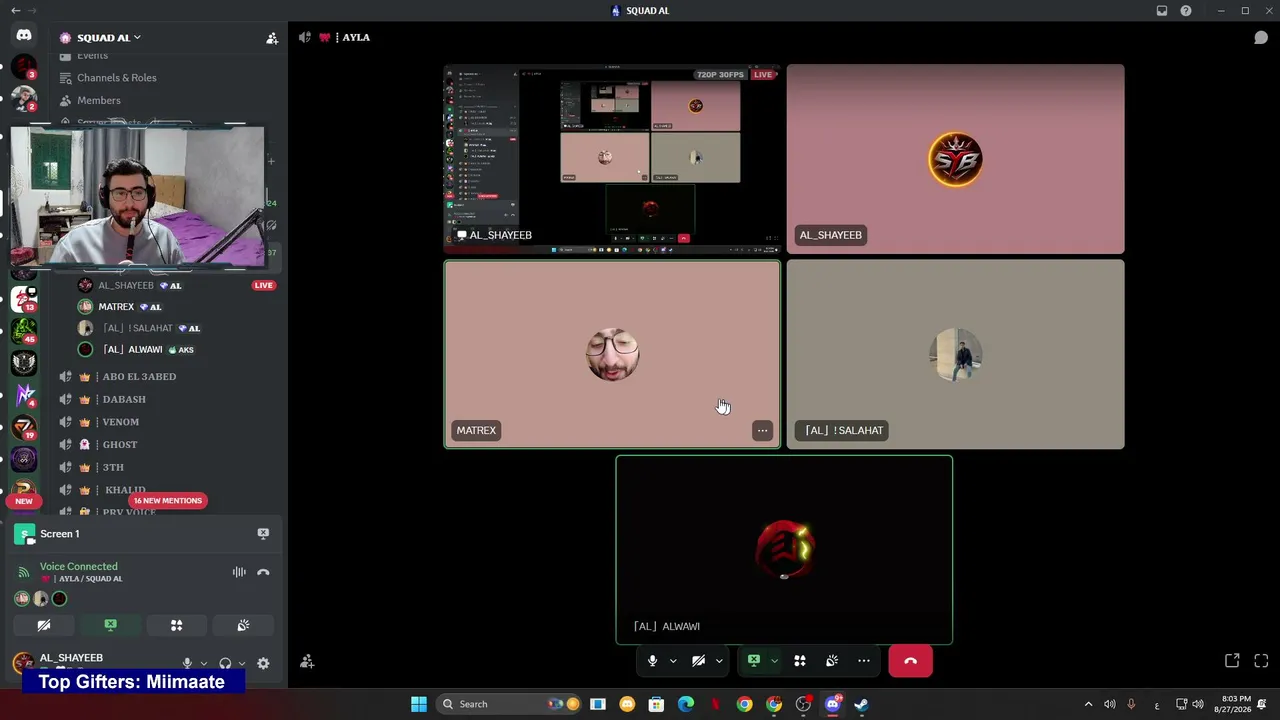Focus [AL] !SALAHAT video tile

coord(955,354)
